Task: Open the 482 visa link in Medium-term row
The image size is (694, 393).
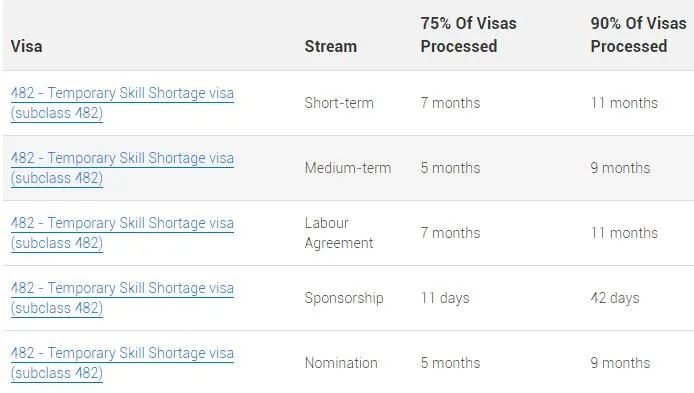Action: point(122,168)
